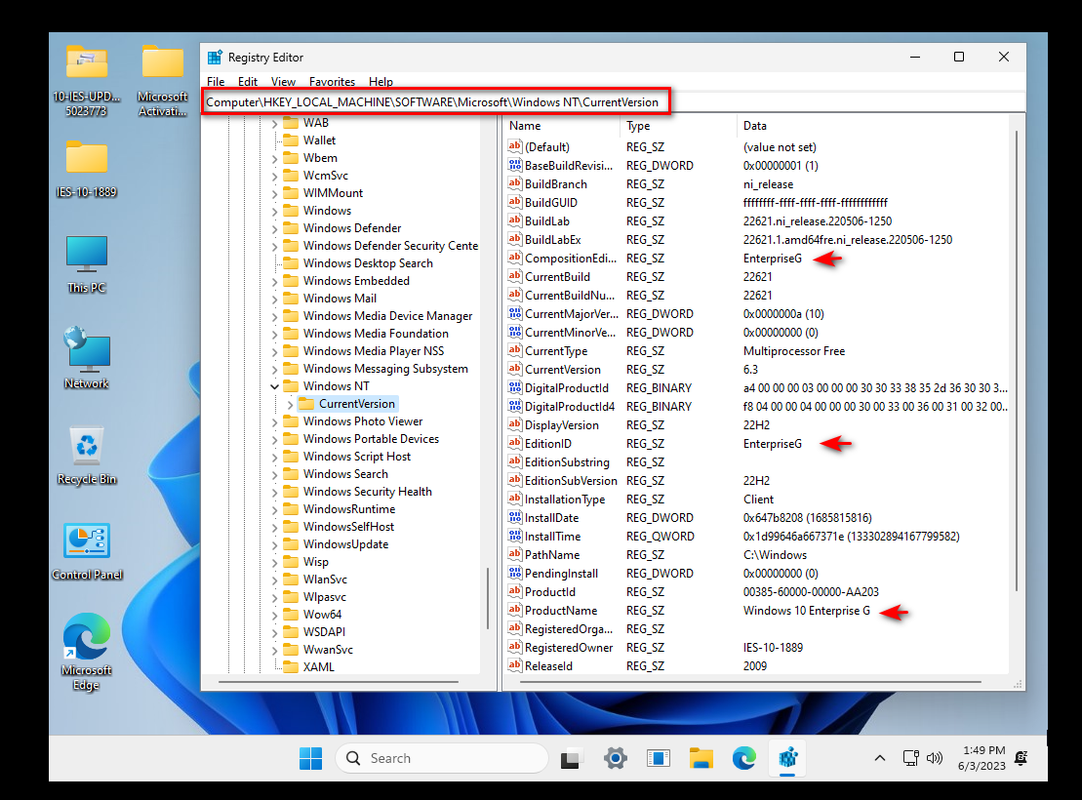Expand the Windows Defender key
The width and height of the screenshot is (1082, 800).
[275, 228]
